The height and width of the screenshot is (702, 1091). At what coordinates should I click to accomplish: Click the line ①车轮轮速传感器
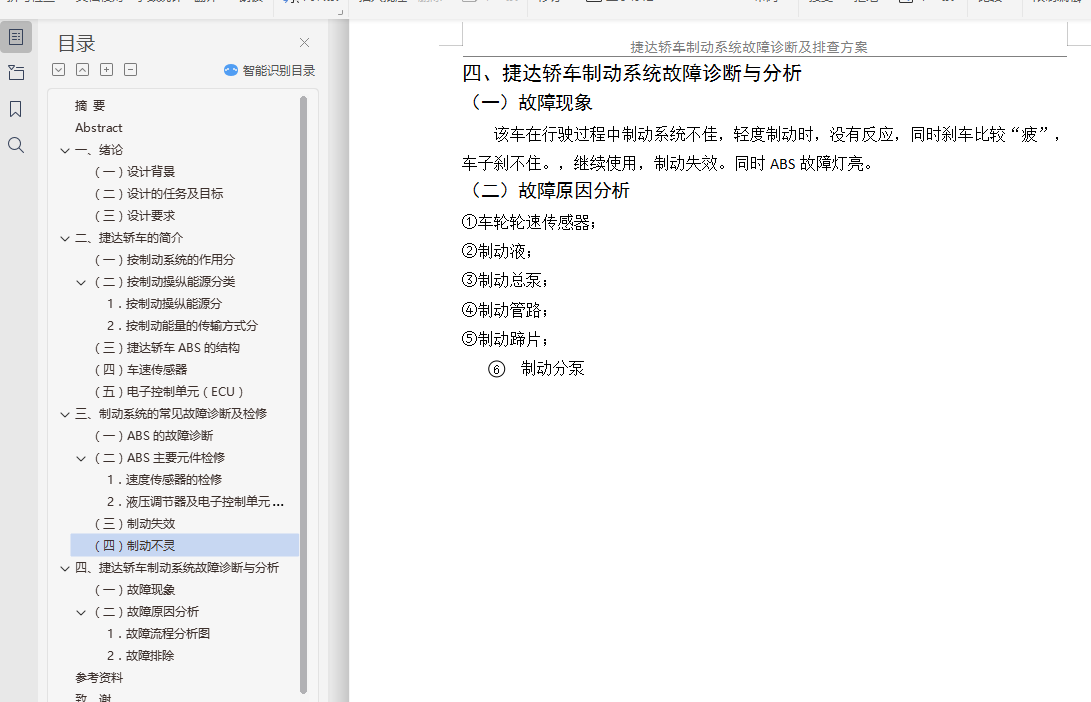click(529, 222)
